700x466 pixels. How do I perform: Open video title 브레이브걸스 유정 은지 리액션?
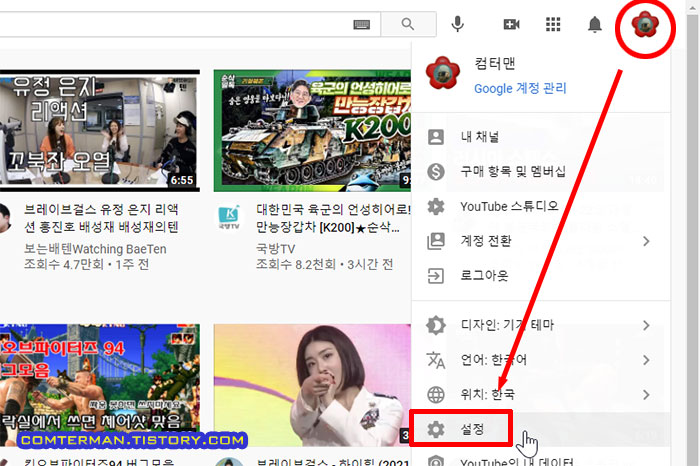click(x=101, y=218)
